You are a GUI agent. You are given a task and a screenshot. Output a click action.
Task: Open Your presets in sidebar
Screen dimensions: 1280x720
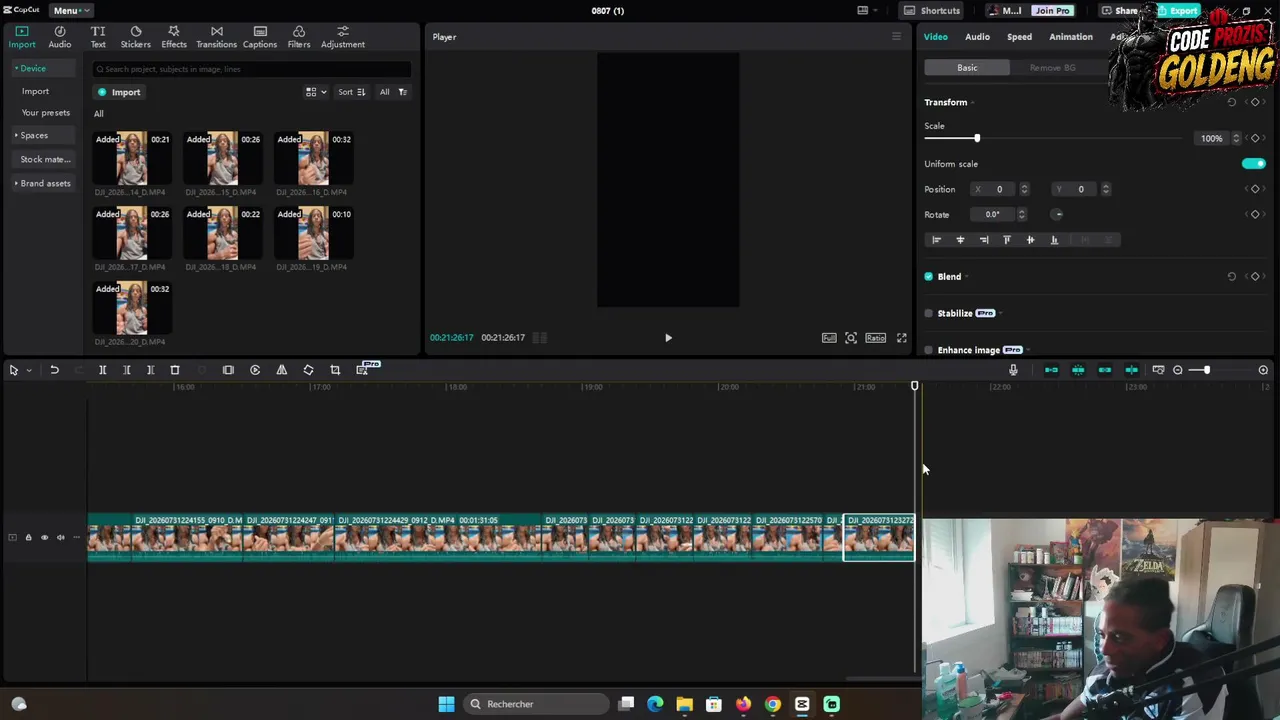pyautogui.click(x=46, y=113)
